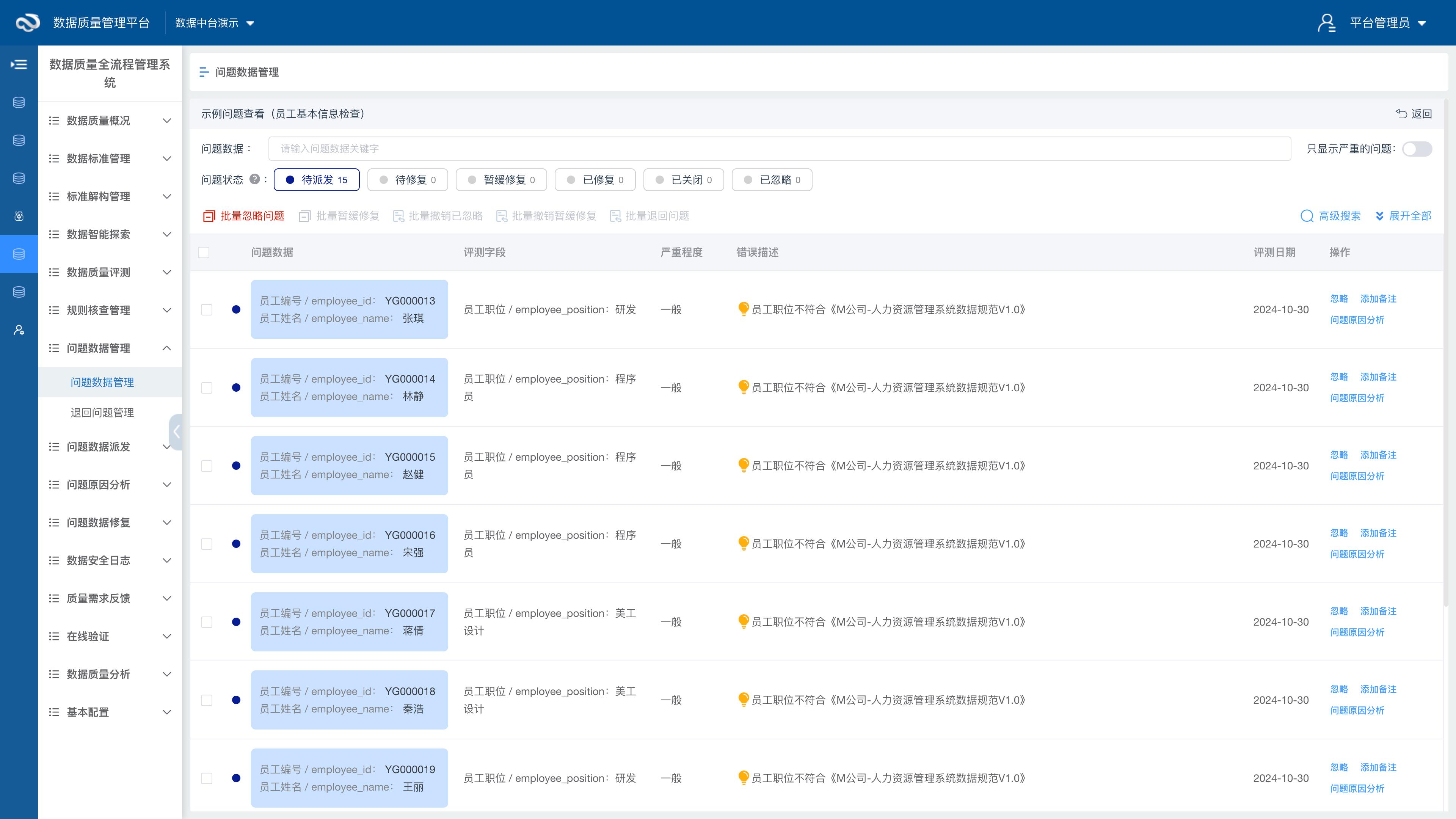This screenshot has height=819, width=1456.
Task: Click the platform logo in header
Action: point(27,23)
